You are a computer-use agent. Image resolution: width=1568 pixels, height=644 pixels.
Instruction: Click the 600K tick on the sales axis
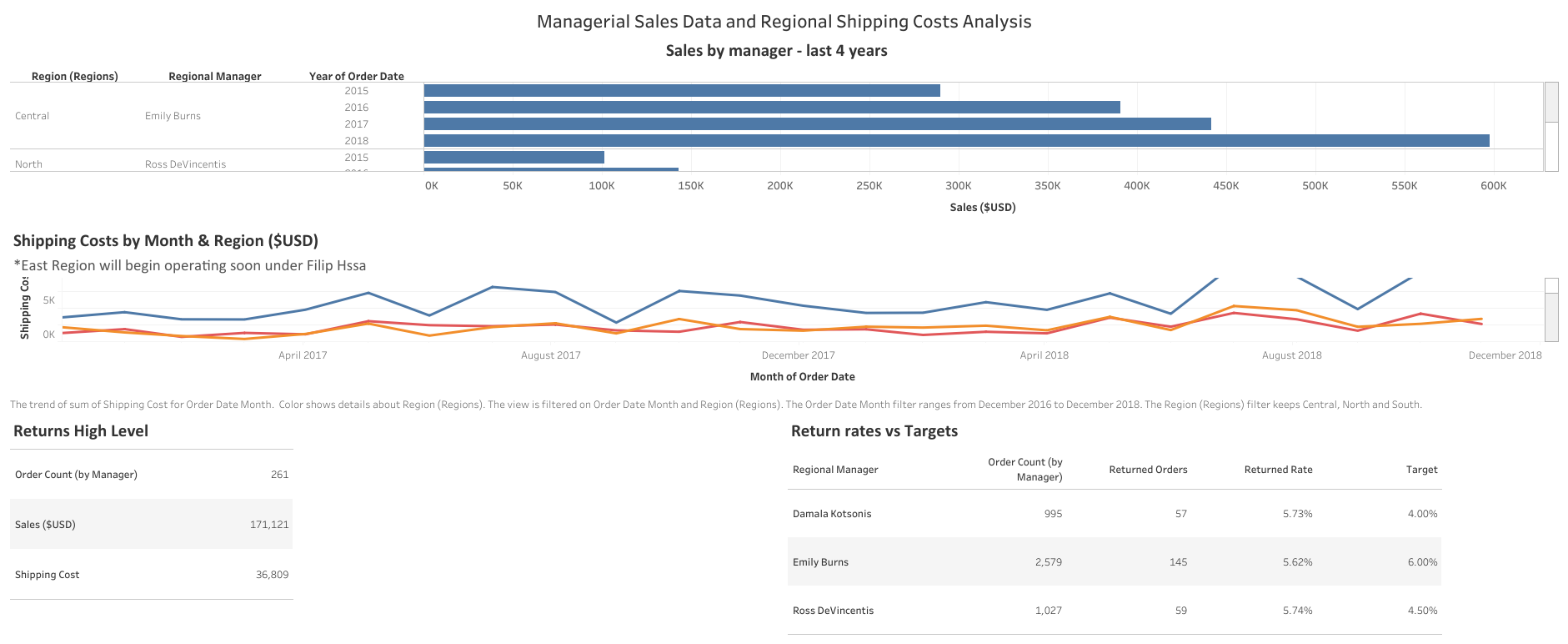tap(1494, 186)
